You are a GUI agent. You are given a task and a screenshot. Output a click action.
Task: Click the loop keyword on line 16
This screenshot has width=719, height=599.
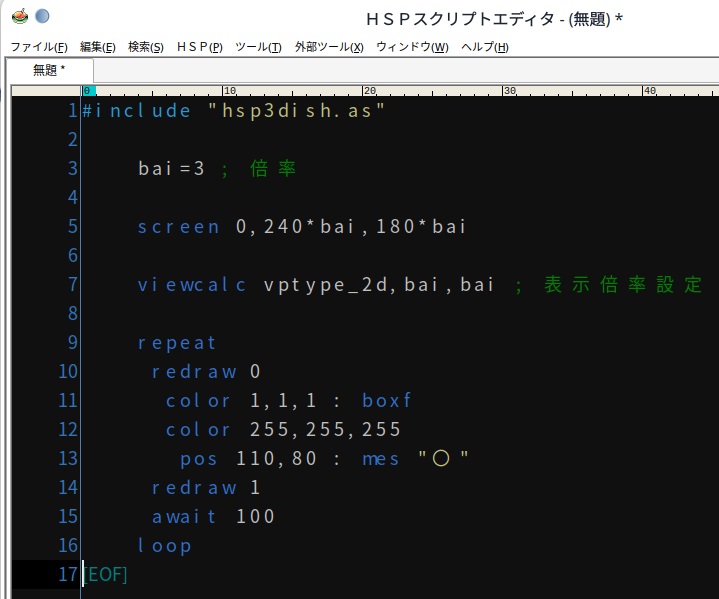(x=164, y=546)
